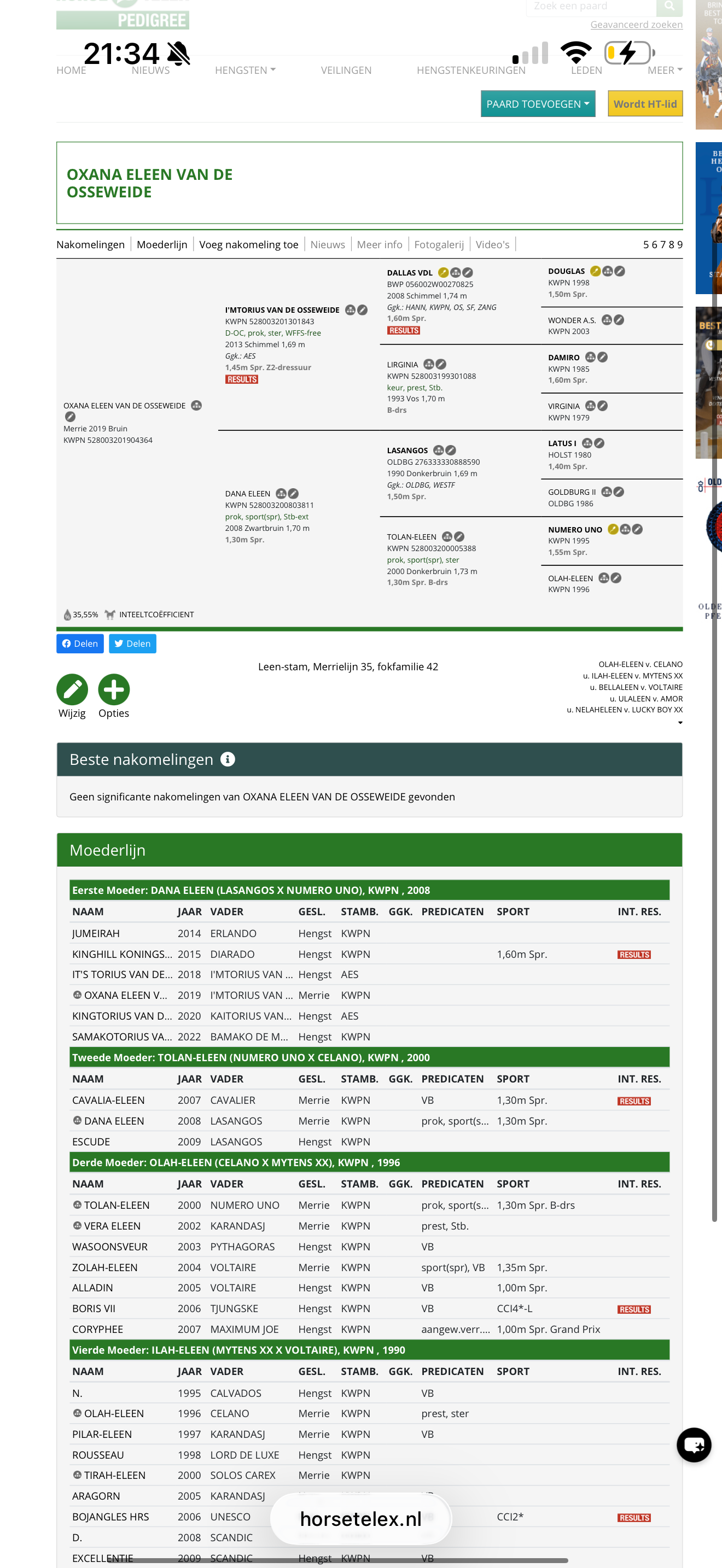Share via the Twitter Delen button
Screen dimensions: 722x1568
point(133,643)
